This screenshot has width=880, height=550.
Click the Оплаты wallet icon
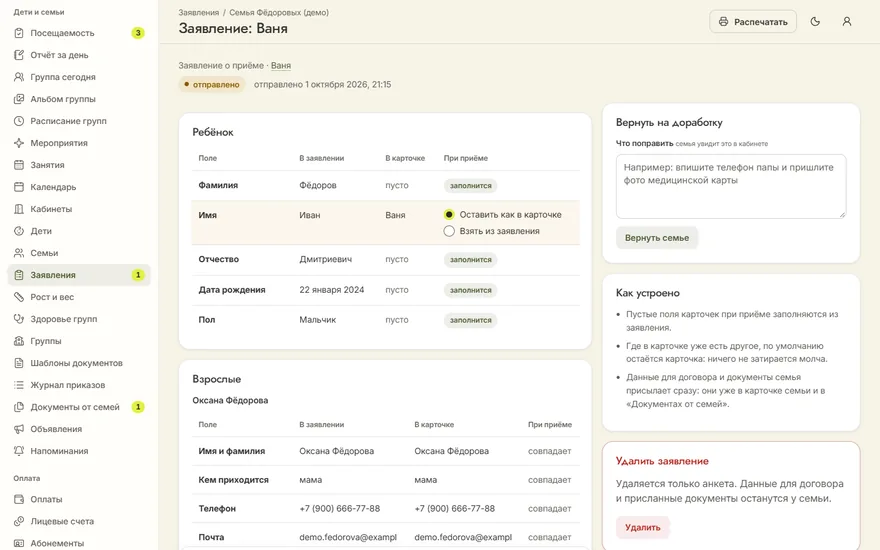tap(19, 499)
